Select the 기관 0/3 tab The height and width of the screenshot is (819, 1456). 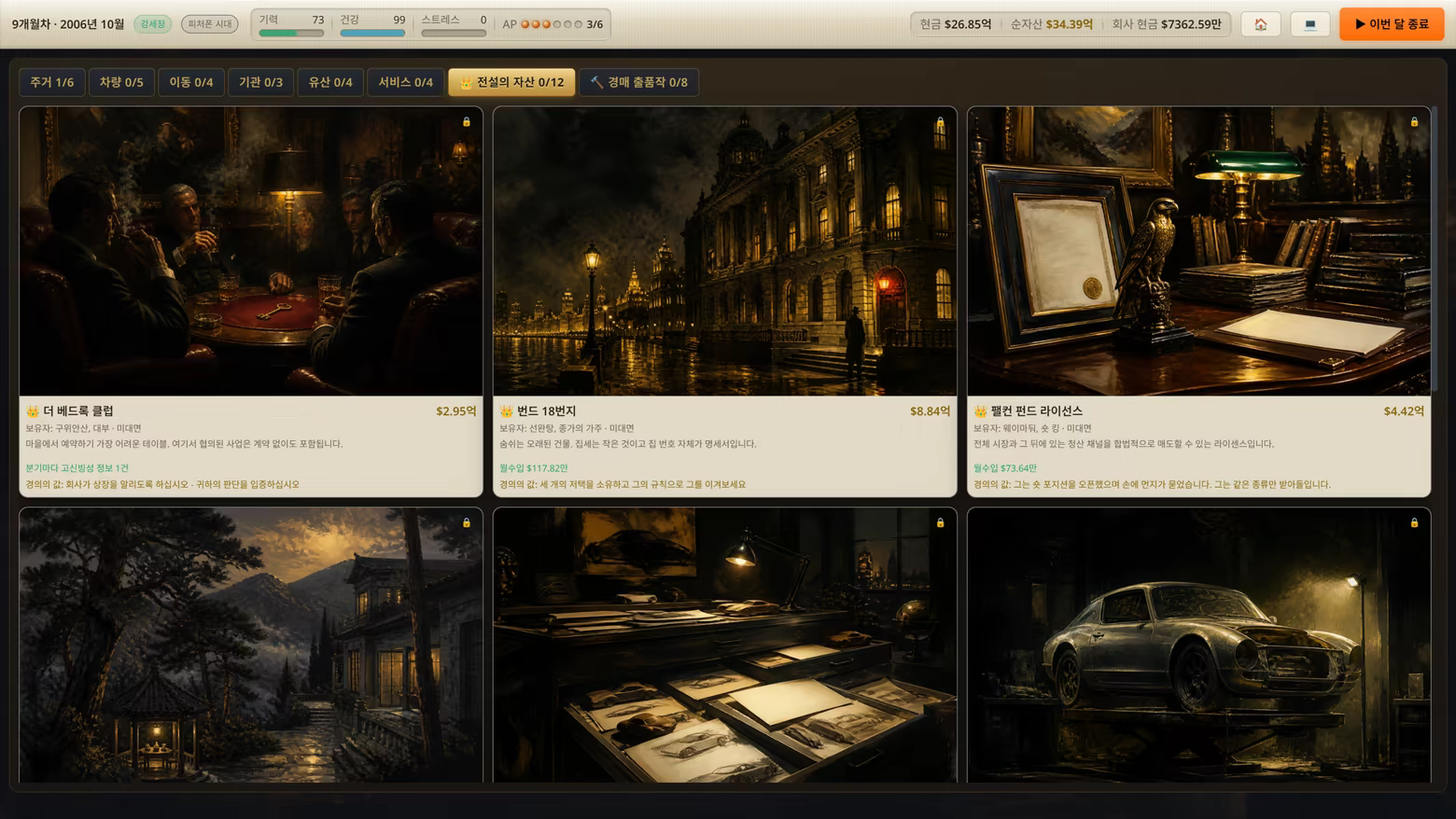(260, 82)
